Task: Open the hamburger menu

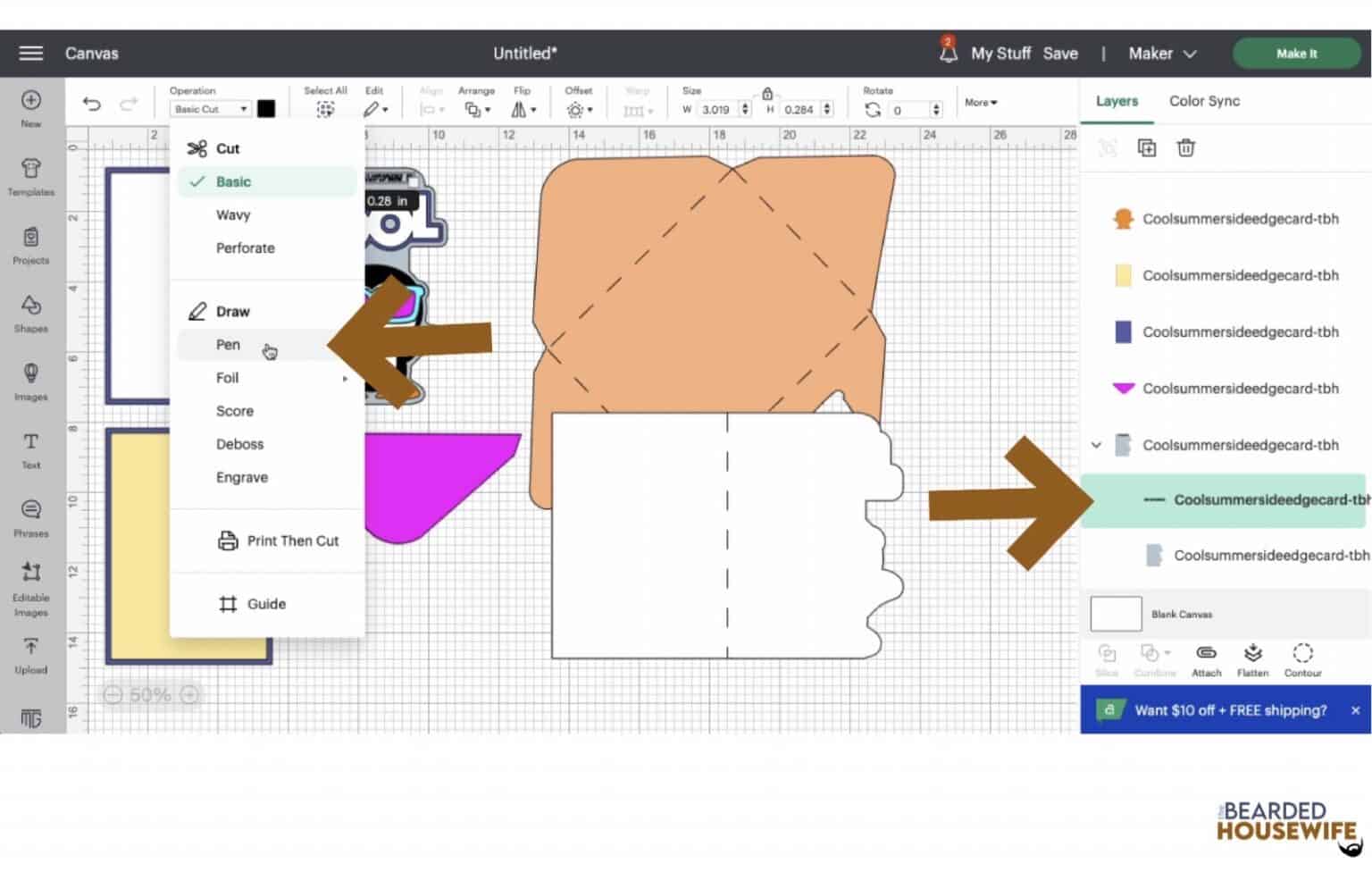Action: [31, 54]
